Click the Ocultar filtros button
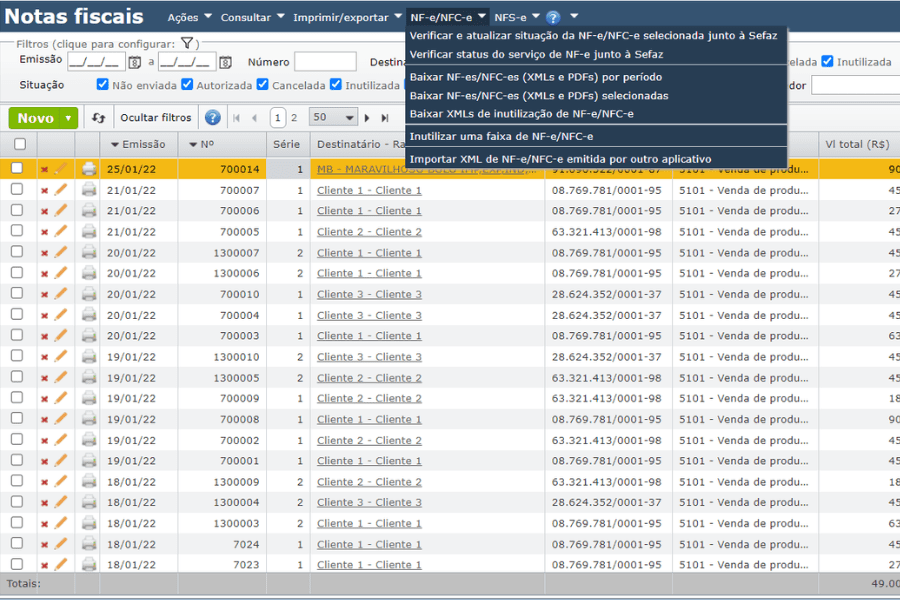Screen dimensions: 900x600 (x=155, y=118)
